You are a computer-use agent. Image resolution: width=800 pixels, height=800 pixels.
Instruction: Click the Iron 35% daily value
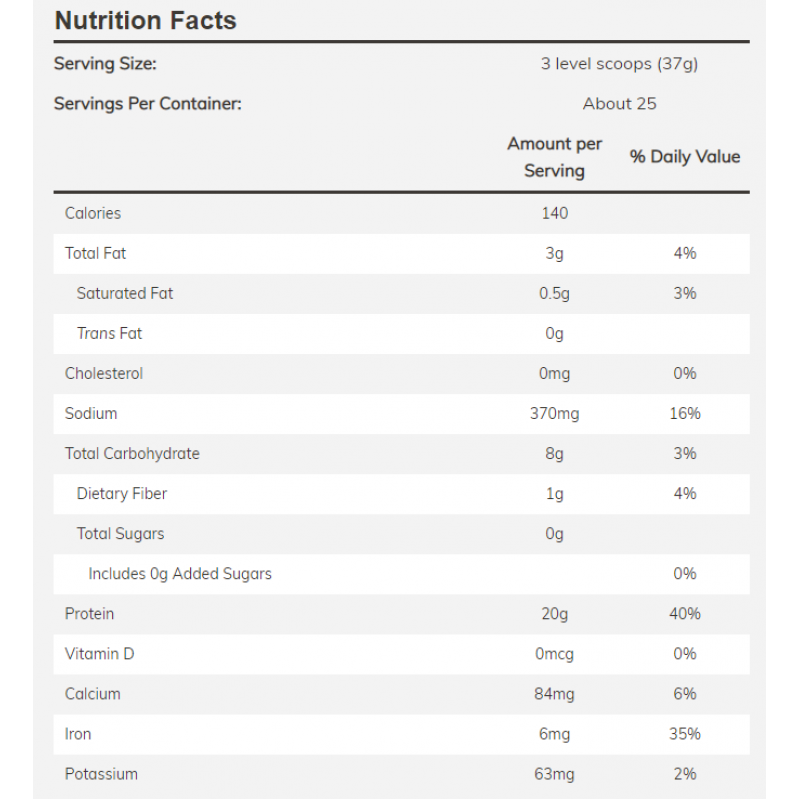point(685,733)
